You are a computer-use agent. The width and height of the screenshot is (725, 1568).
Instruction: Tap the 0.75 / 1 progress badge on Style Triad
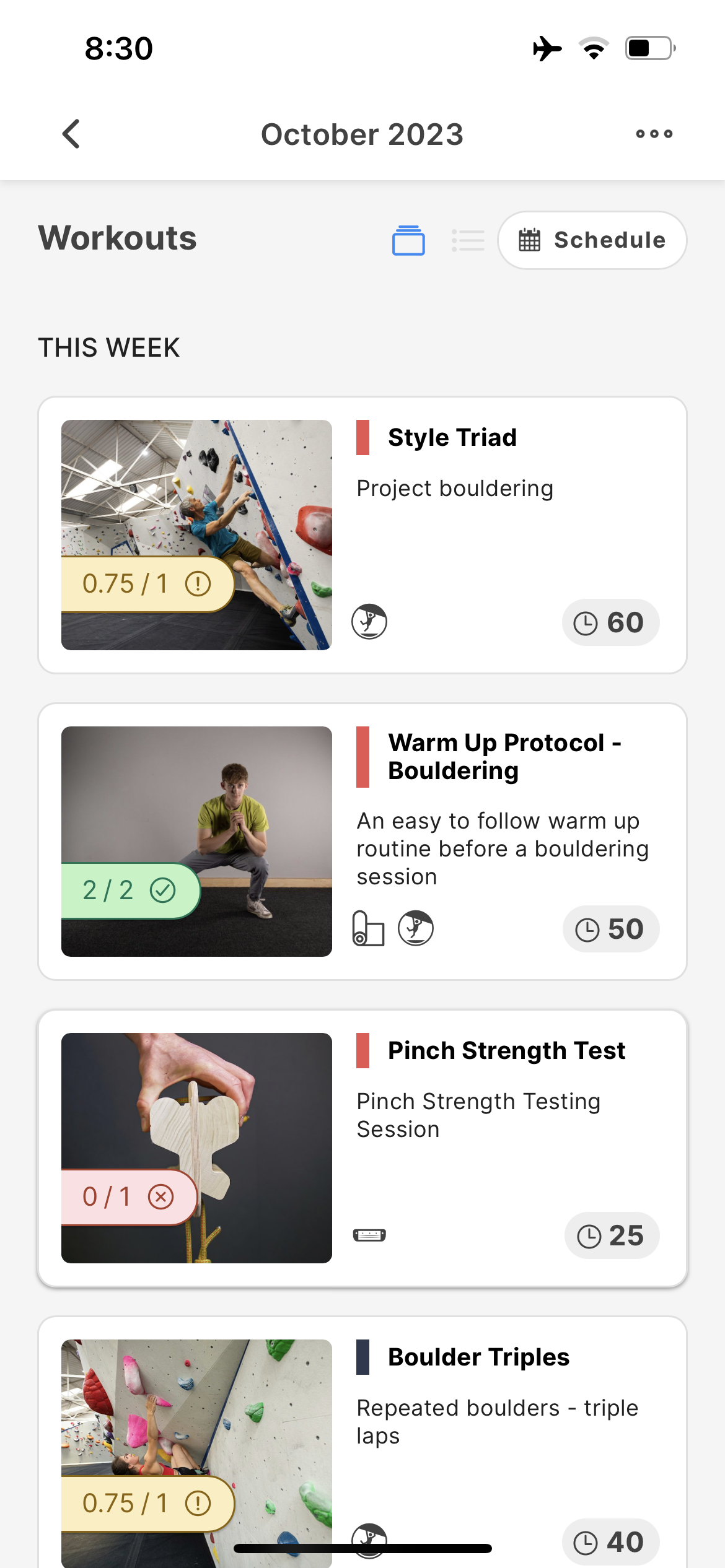pyautogui.click(x=147, y=584)
